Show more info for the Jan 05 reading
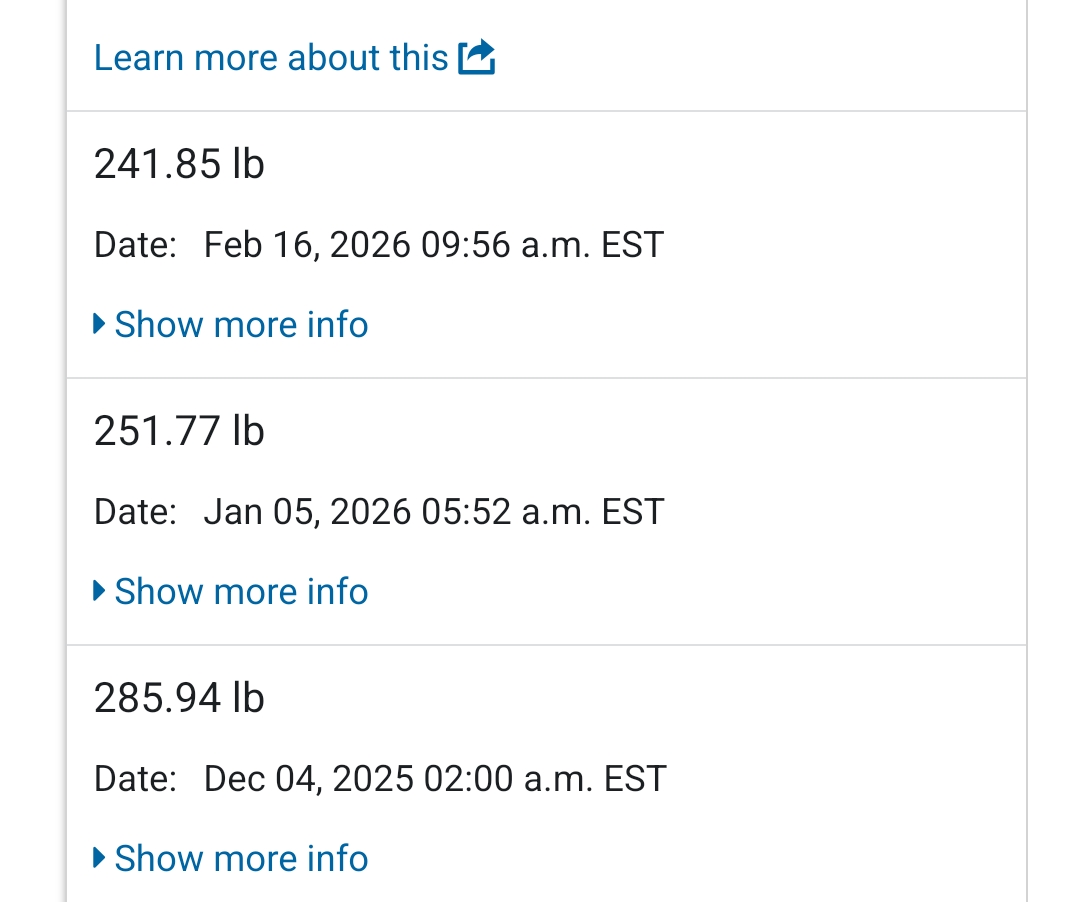Viewport: 1080px width, 902px height. click(x=241, y=591)
